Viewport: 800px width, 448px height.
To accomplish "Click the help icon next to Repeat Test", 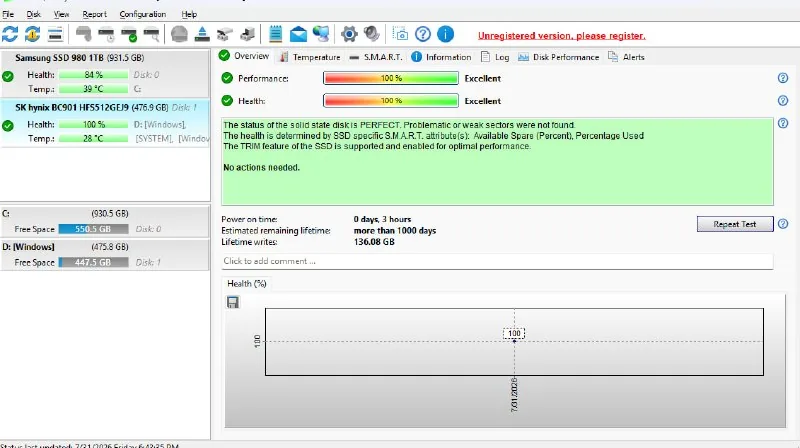I will coord(783,223).
